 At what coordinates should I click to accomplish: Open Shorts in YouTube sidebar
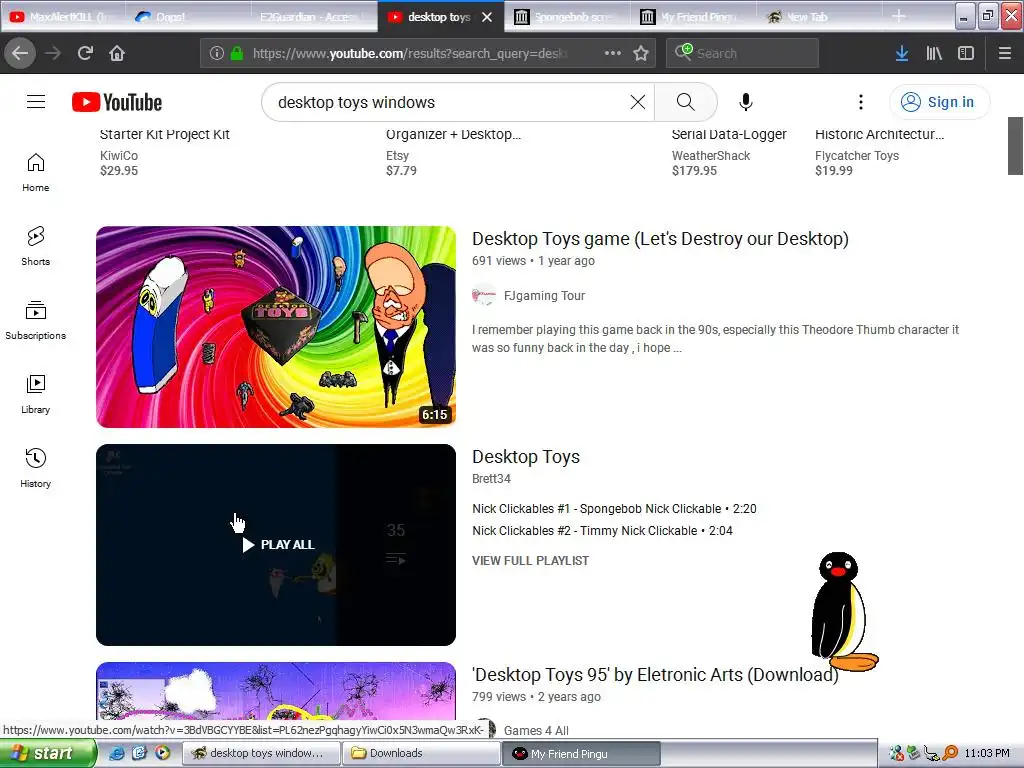(x=36, y=246)
